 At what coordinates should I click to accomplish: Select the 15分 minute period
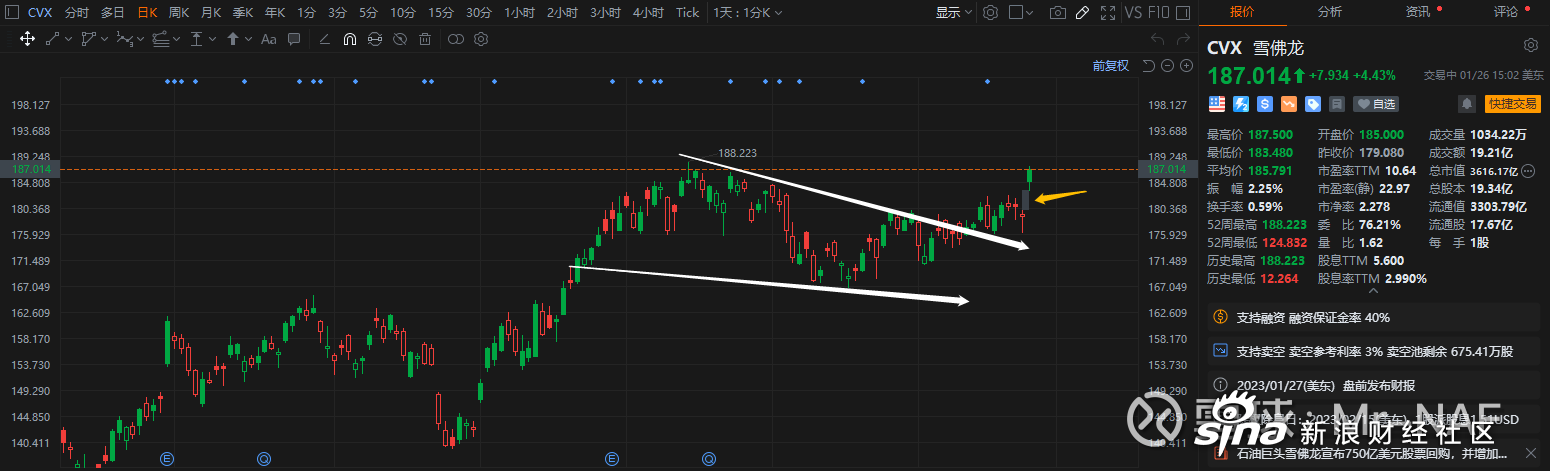(440, 13)
